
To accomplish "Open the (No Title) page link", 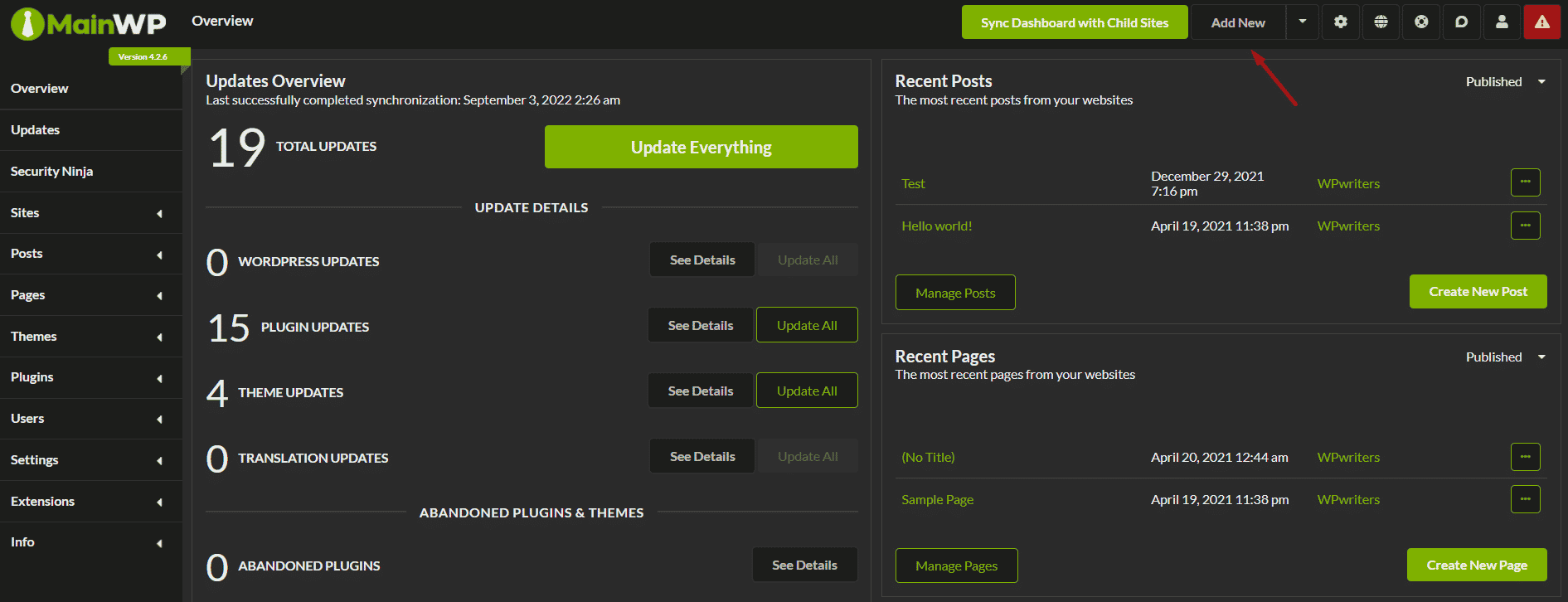I will tap(928, 457).
